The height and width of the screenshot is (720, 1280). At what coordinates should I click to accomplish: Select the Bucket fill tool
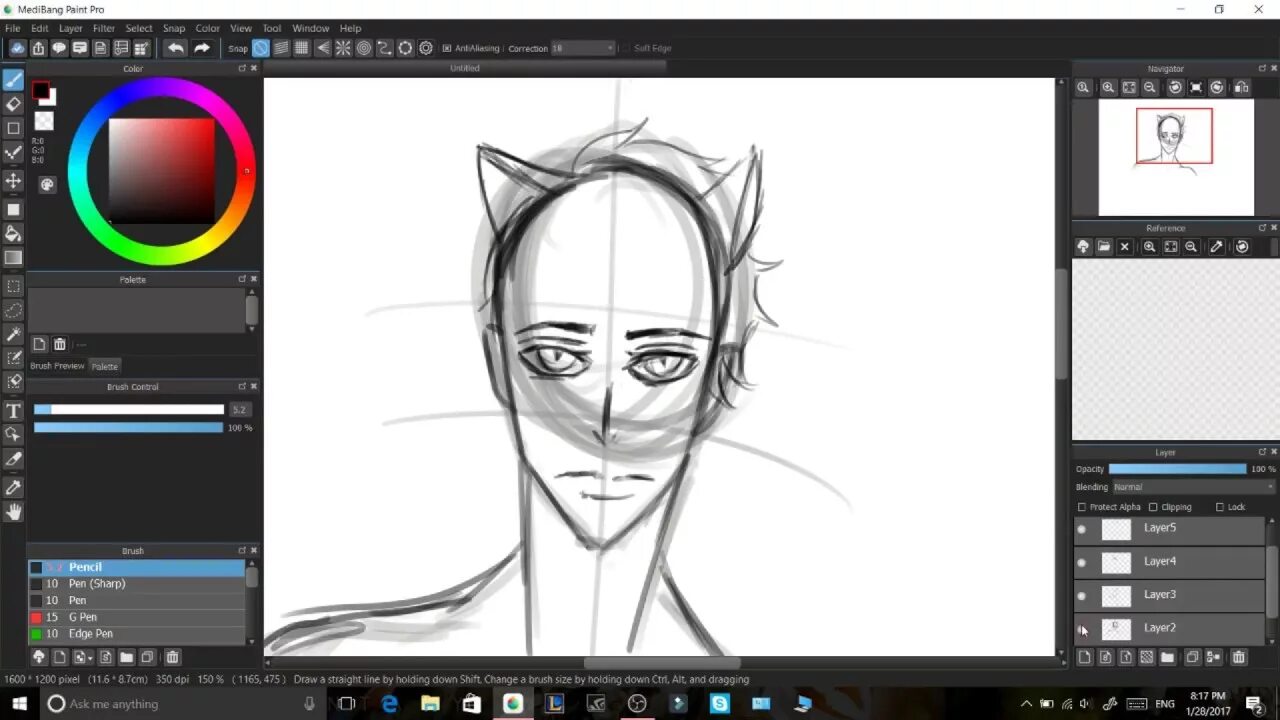pyautogui.click(x=13, y=233)
